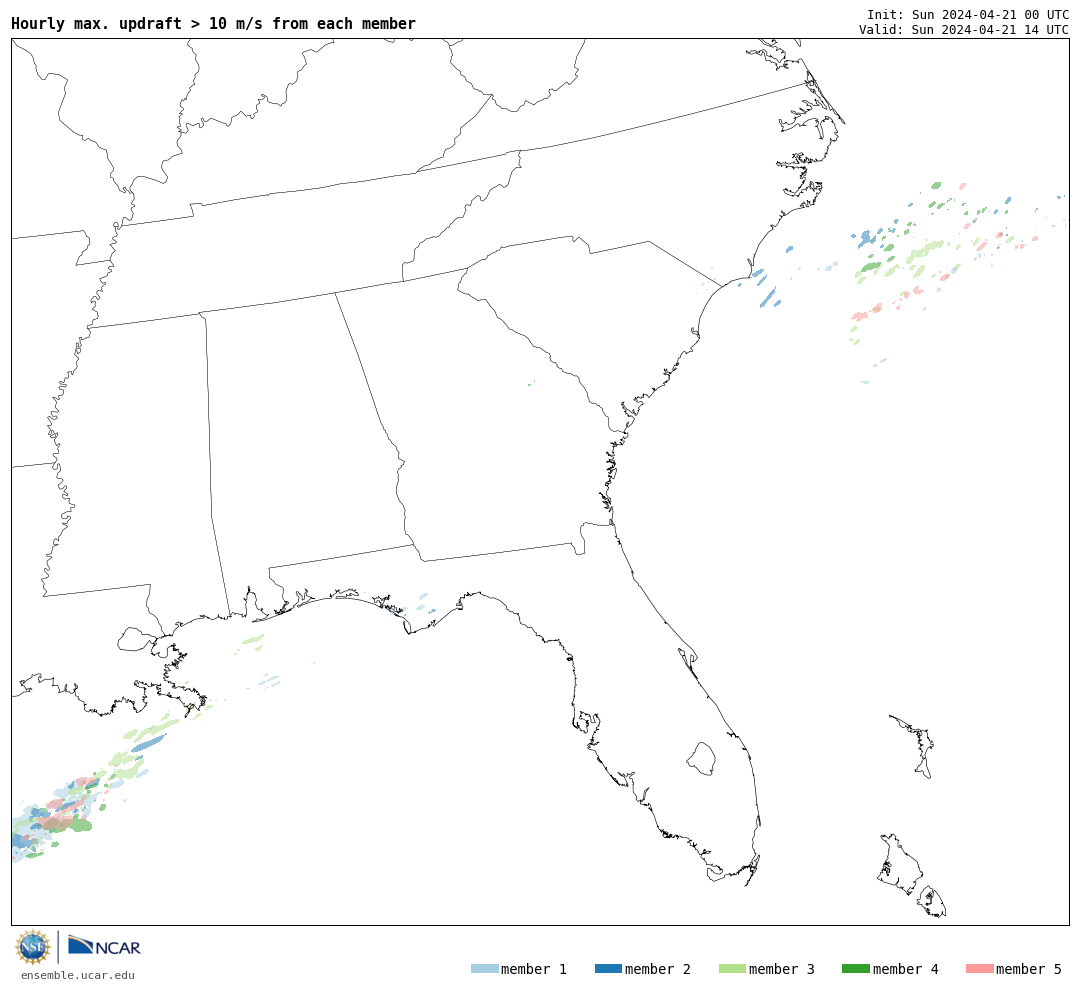Select the 'member 3' legend label
The width and height of the screenshot is (1080, 988).
point(782,969)
